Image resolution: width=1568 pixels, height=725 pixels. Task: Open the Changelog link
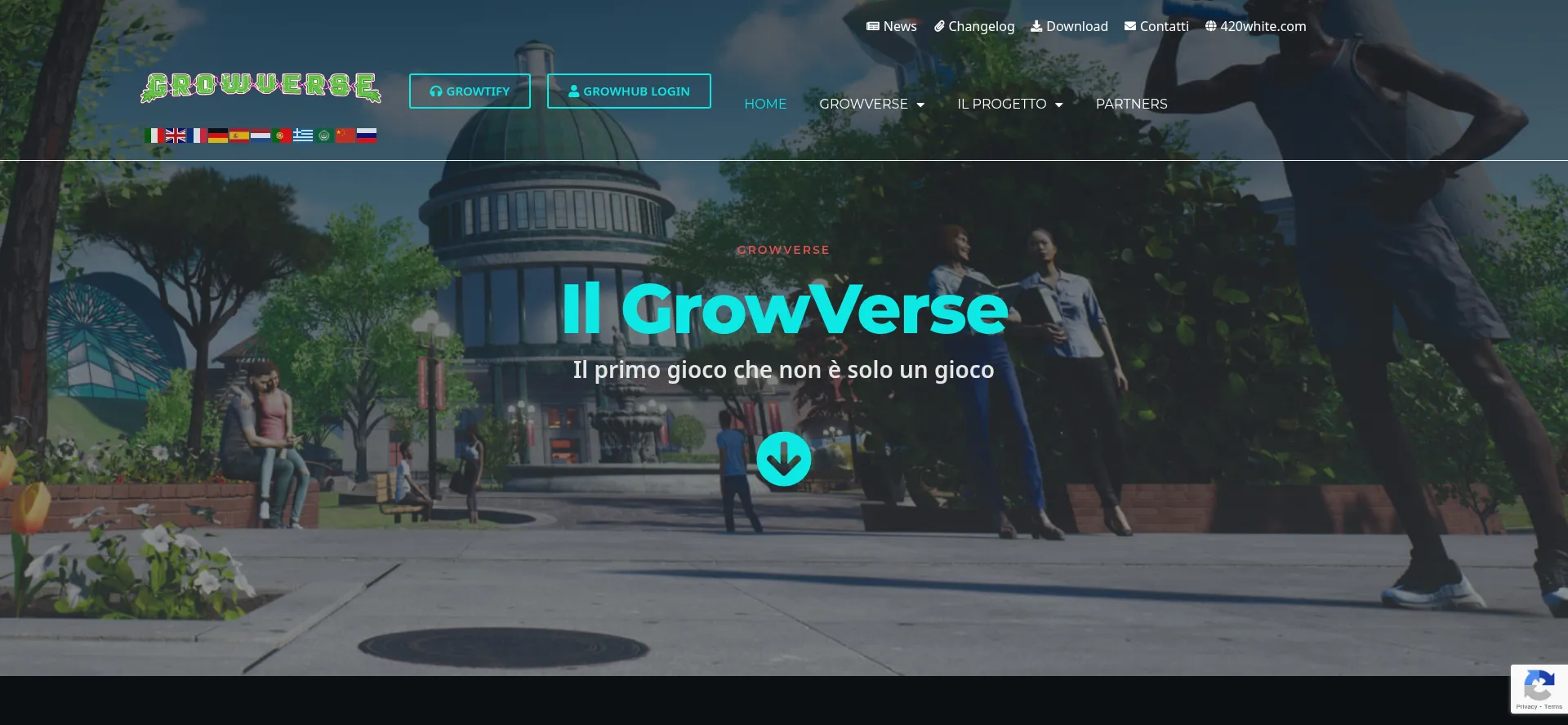[974, 26]
